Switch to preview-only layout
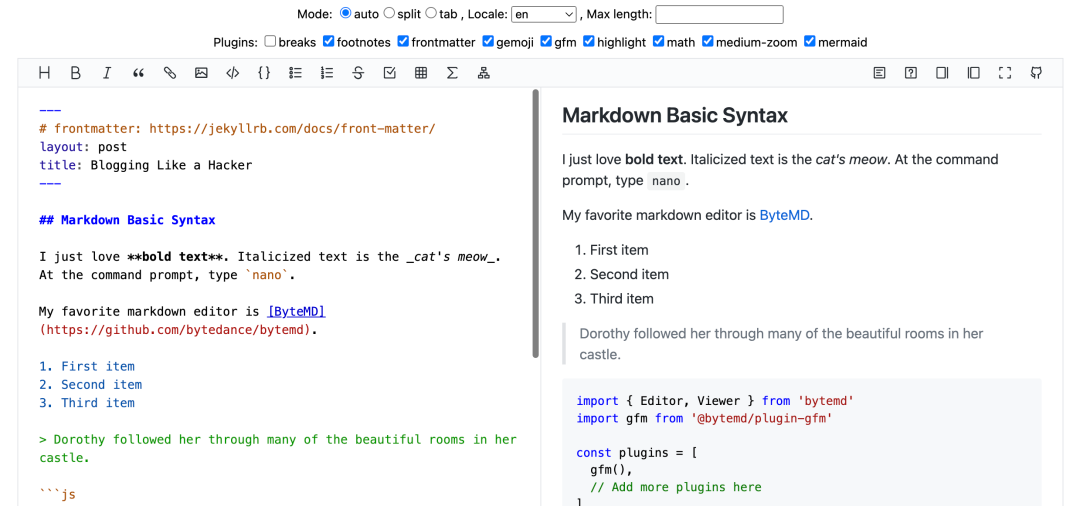The width and height of the screenshot is (1080, 506). click(973, 73)
